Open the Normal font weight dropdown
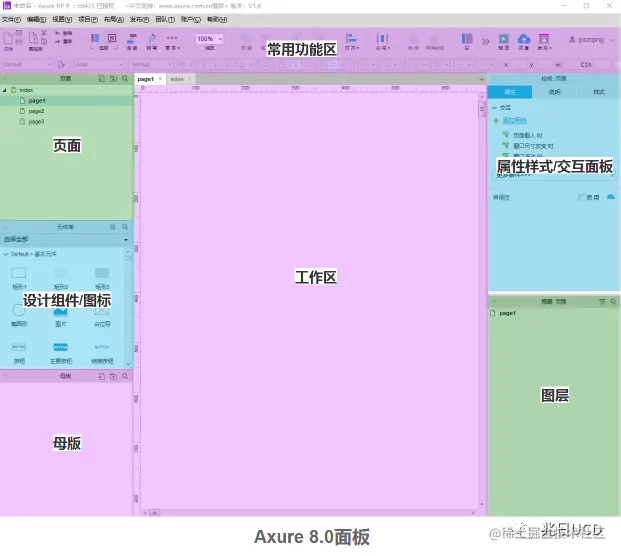Viewport: 621px width, 556px height. 151,64
